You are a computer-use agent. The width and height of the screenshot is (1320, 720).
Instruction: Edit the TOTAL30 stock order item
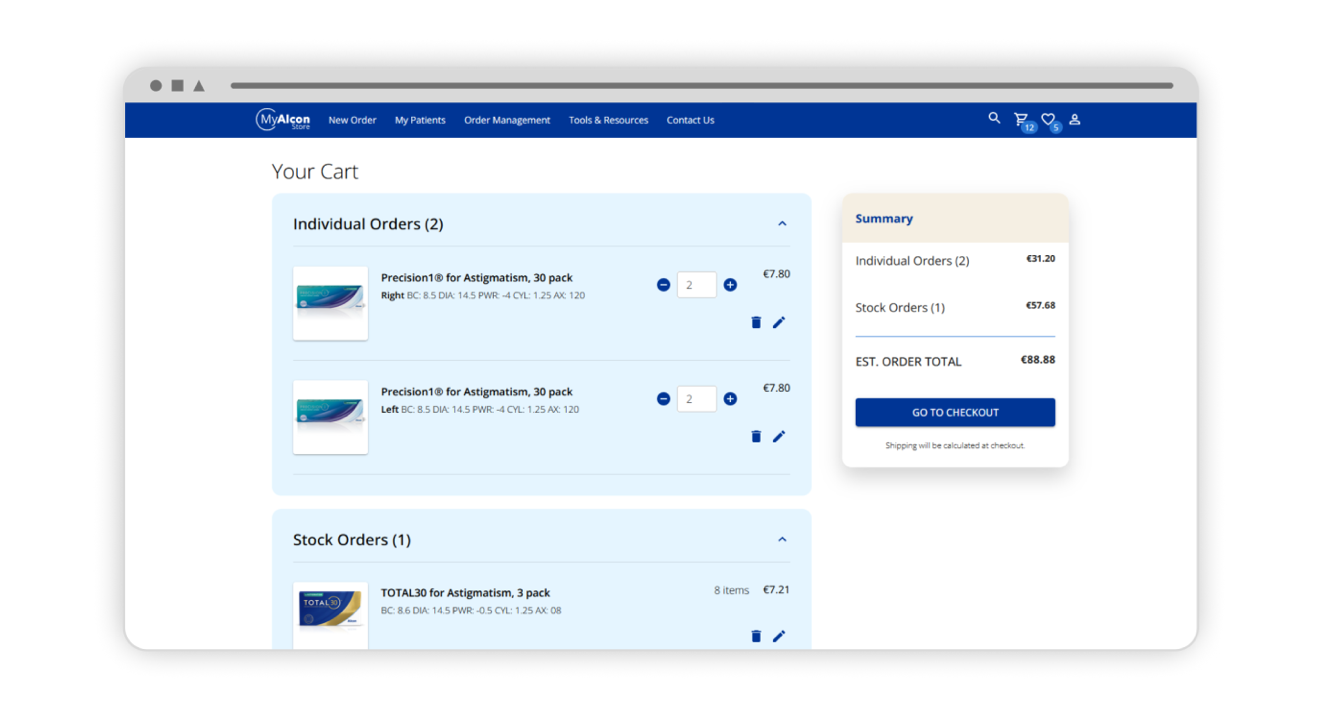[779, 636]
